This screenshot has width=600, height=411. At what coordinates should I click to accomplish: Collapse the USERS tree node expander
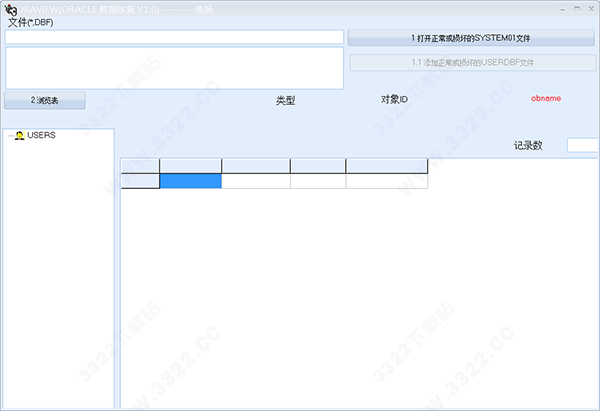[x=10, y=135]
